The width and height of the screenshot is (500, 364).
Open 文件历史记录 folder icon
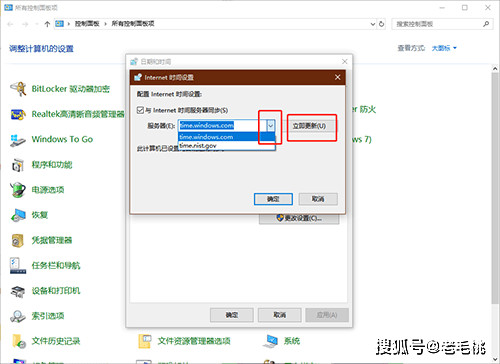point(18,341)
